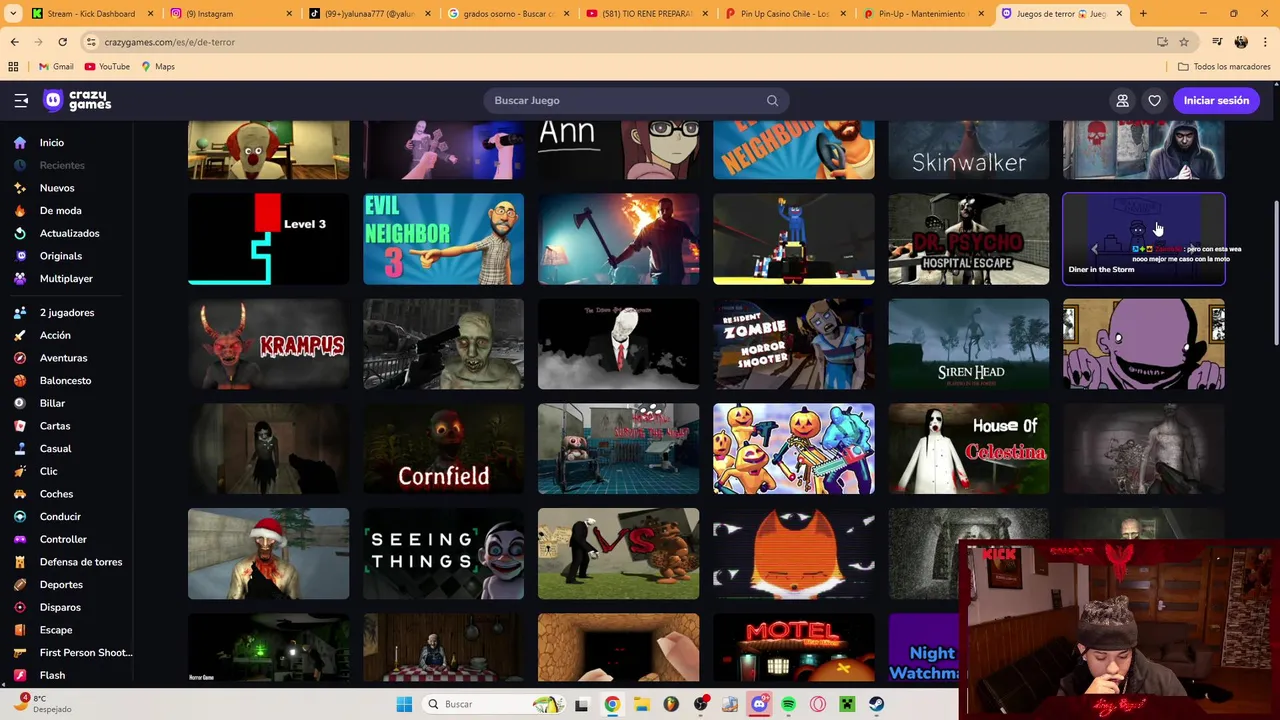Switch to Stream - Kick Dashboard tab
This screenshot has height=720, width=1280.
(90, 14)
